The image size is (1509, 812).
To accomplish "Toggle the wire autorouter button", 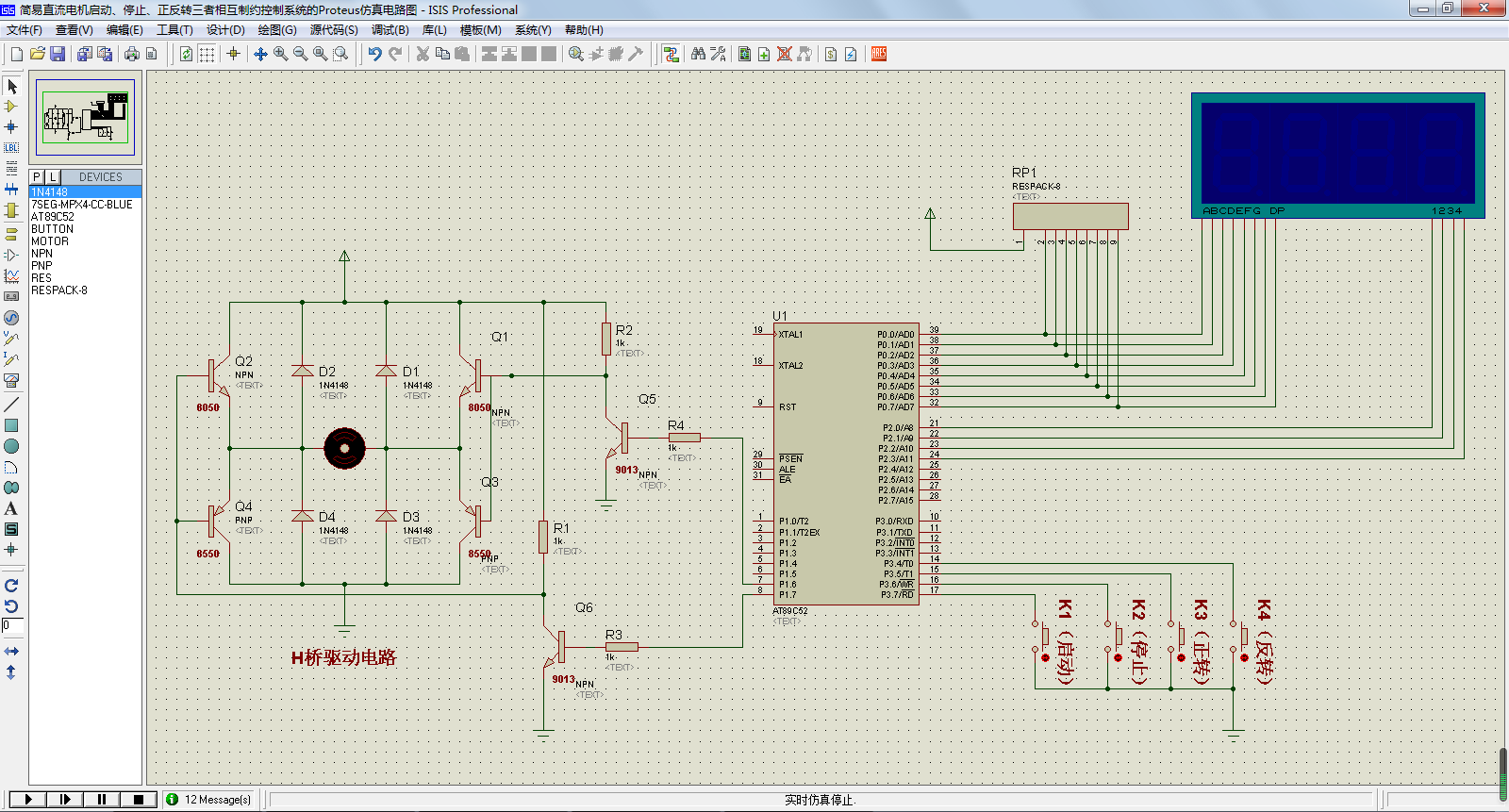I will tap(671, 54).
